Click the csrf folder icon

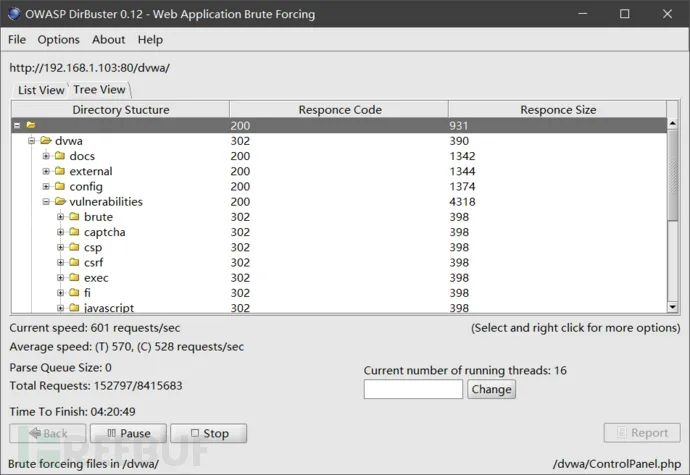tap(74, 262)
